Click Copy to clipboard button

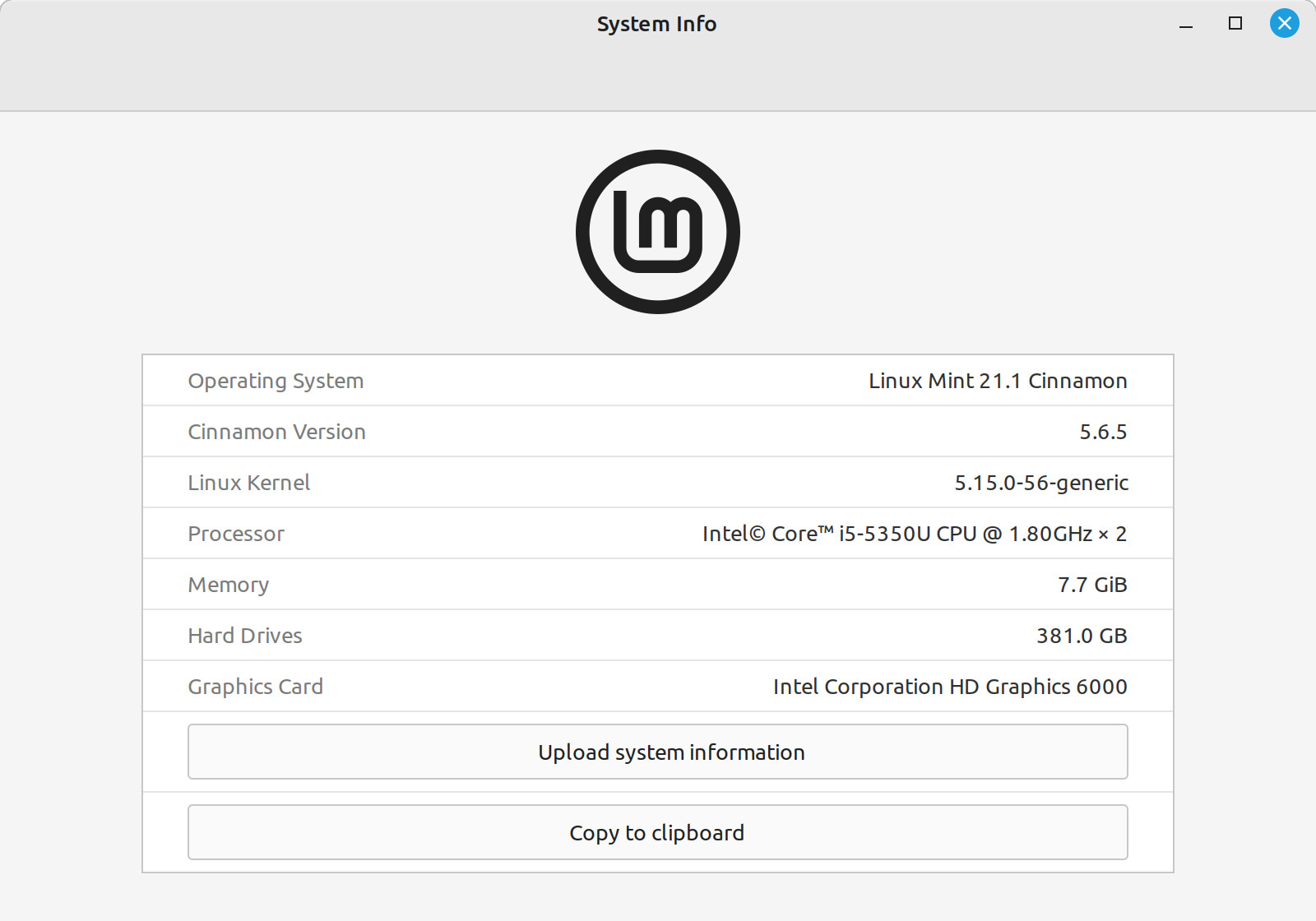(658, 832)
